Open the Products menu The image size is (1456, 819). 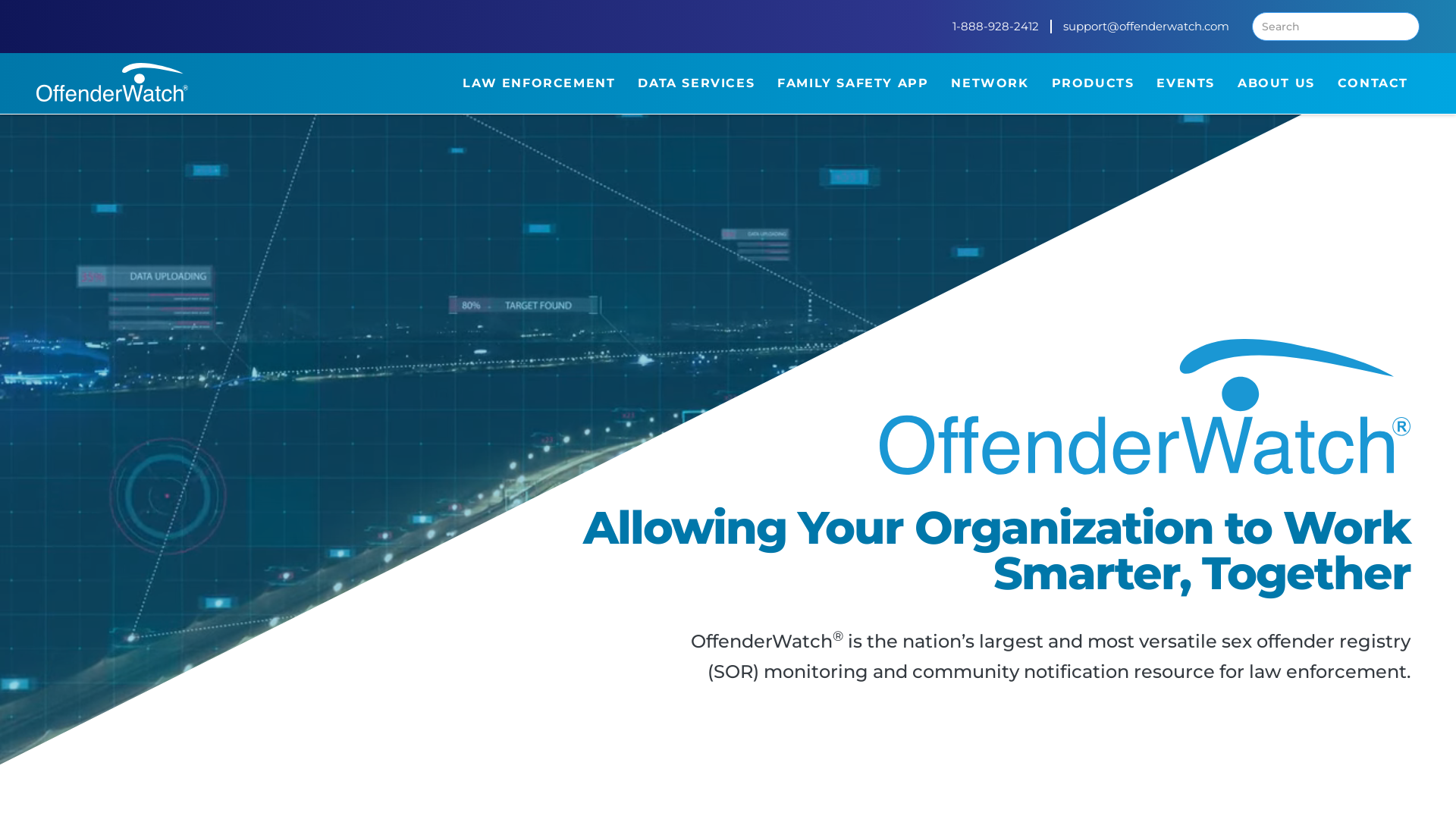pos(1093,83)
